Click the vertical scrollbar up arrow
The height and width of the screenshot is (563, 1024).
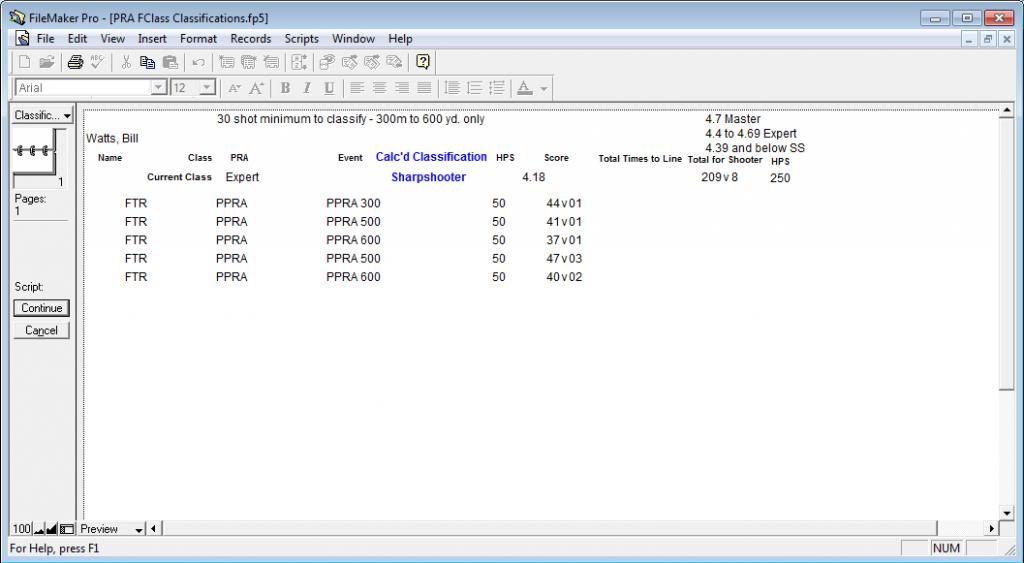click(1006, 110)
